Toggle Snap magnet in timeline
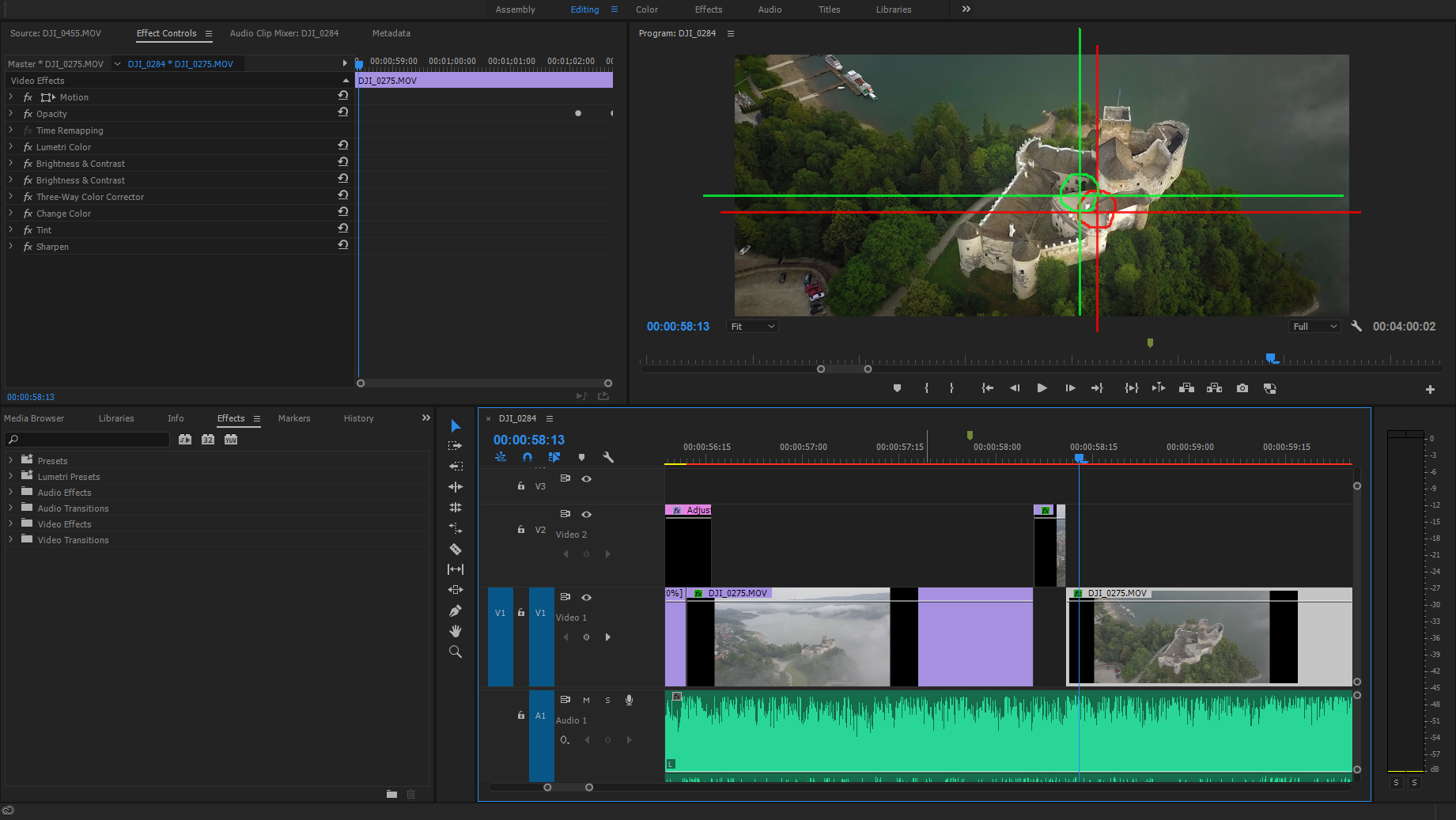 [528, 457]
